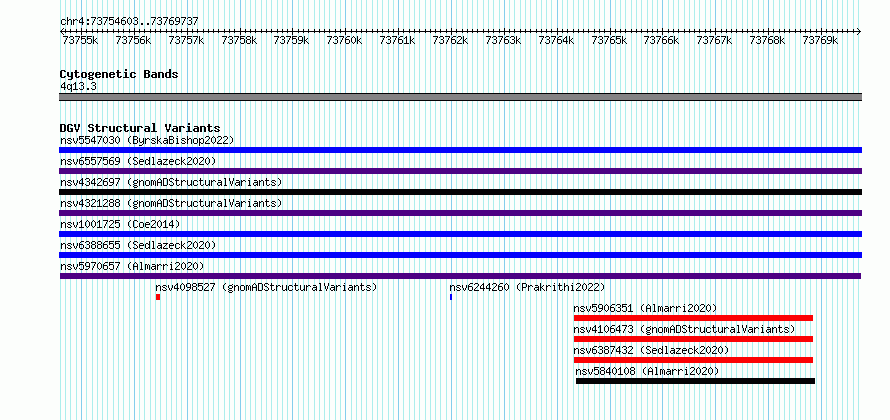Screen dimensions: 890x420
Task: Open the nsv6557569 (Sedlazeck2020) label
Action: point(138,161)
